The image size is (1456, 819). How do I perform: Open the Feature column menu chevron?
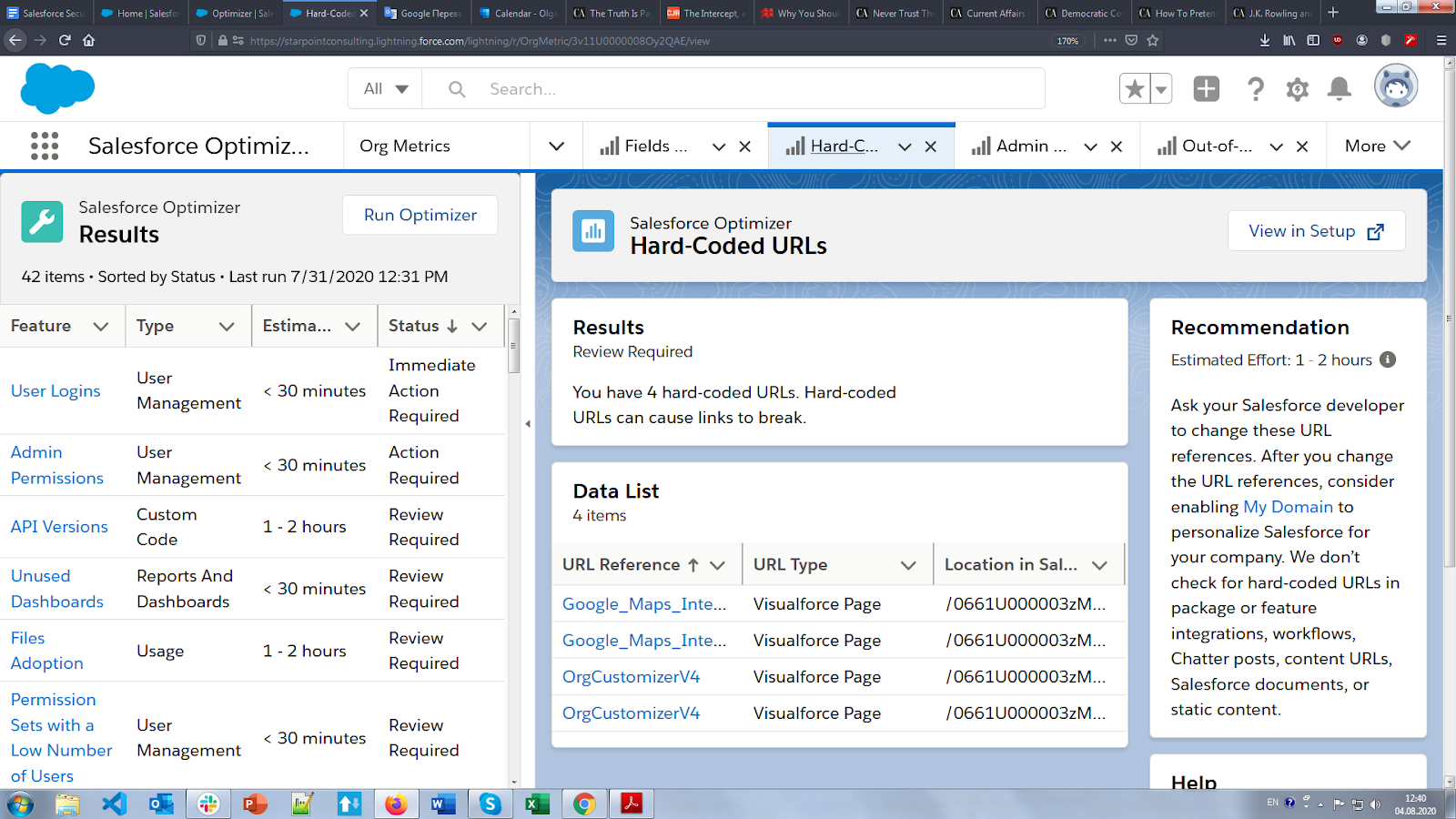pyautogui.click(x=101, y=326)
